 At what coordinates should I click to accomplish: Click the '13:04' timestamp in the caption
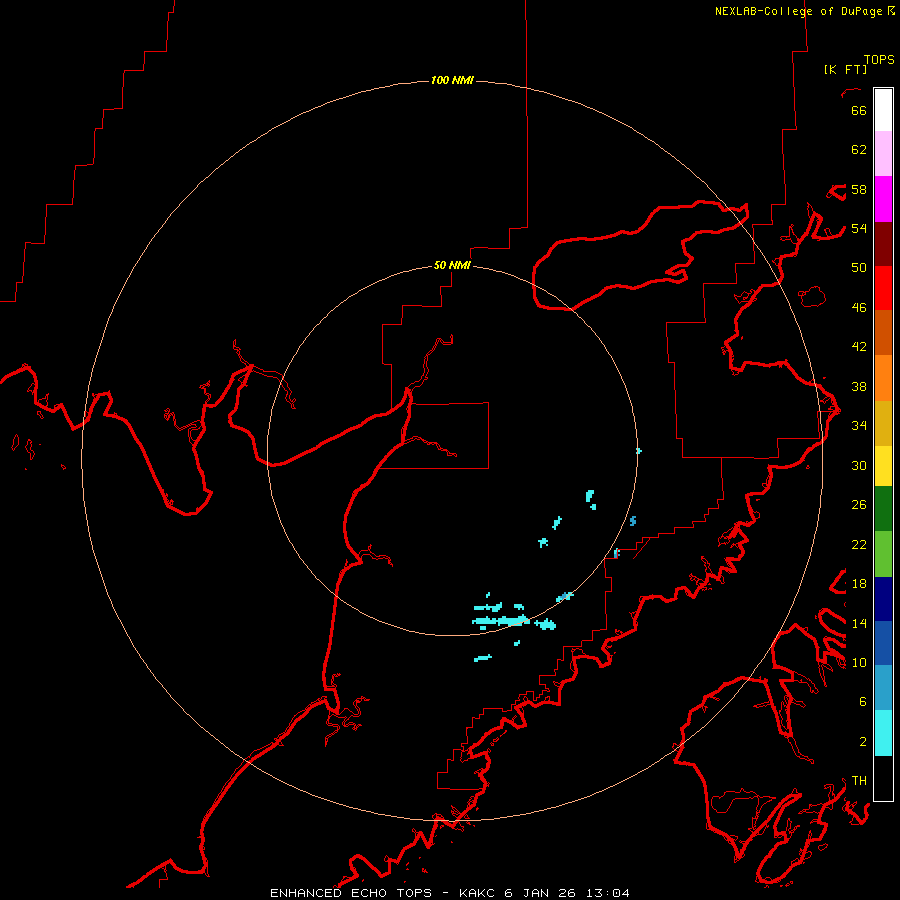(608, 893)
